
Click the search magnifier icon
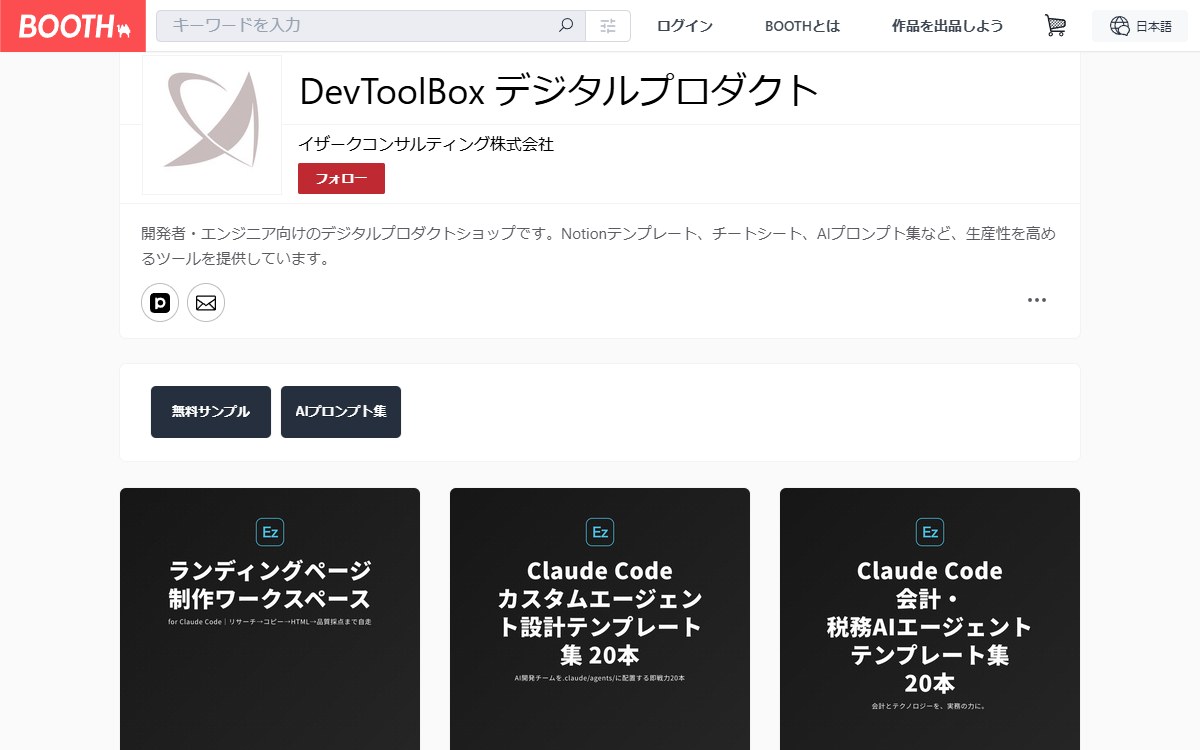566,26
